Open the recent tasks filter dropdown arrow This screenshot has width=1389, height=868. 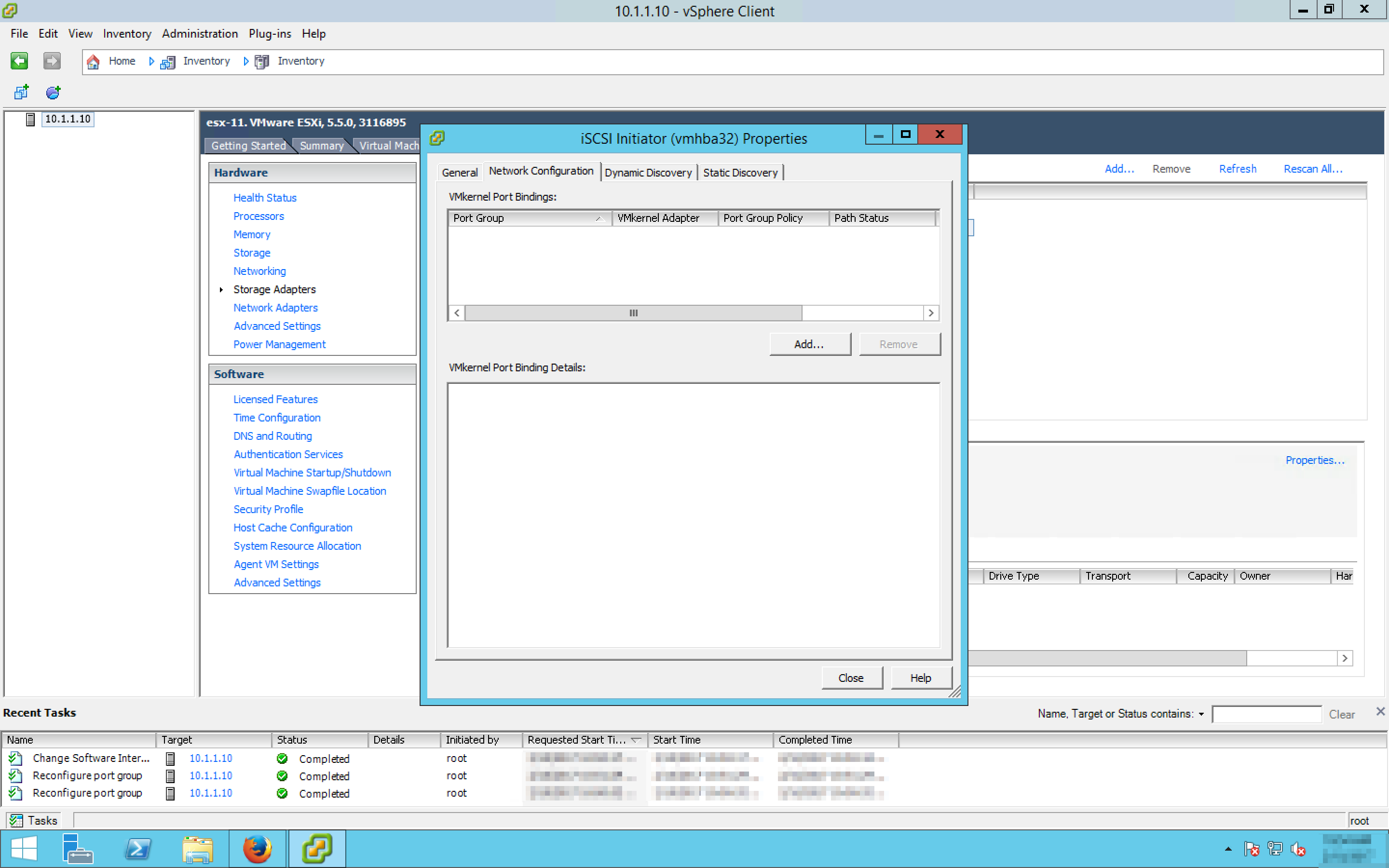(1201, 714)
